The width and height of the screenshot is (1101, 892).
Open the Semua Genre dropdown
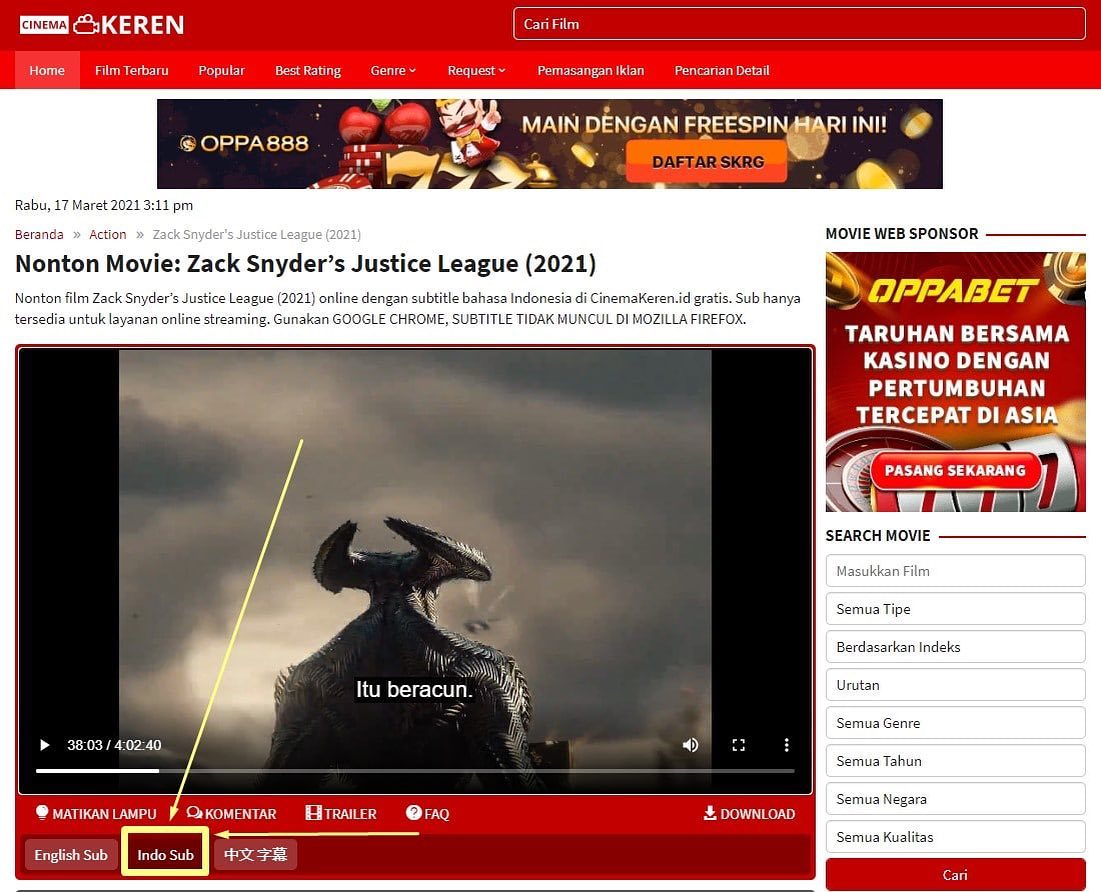[x=955, y=723]
